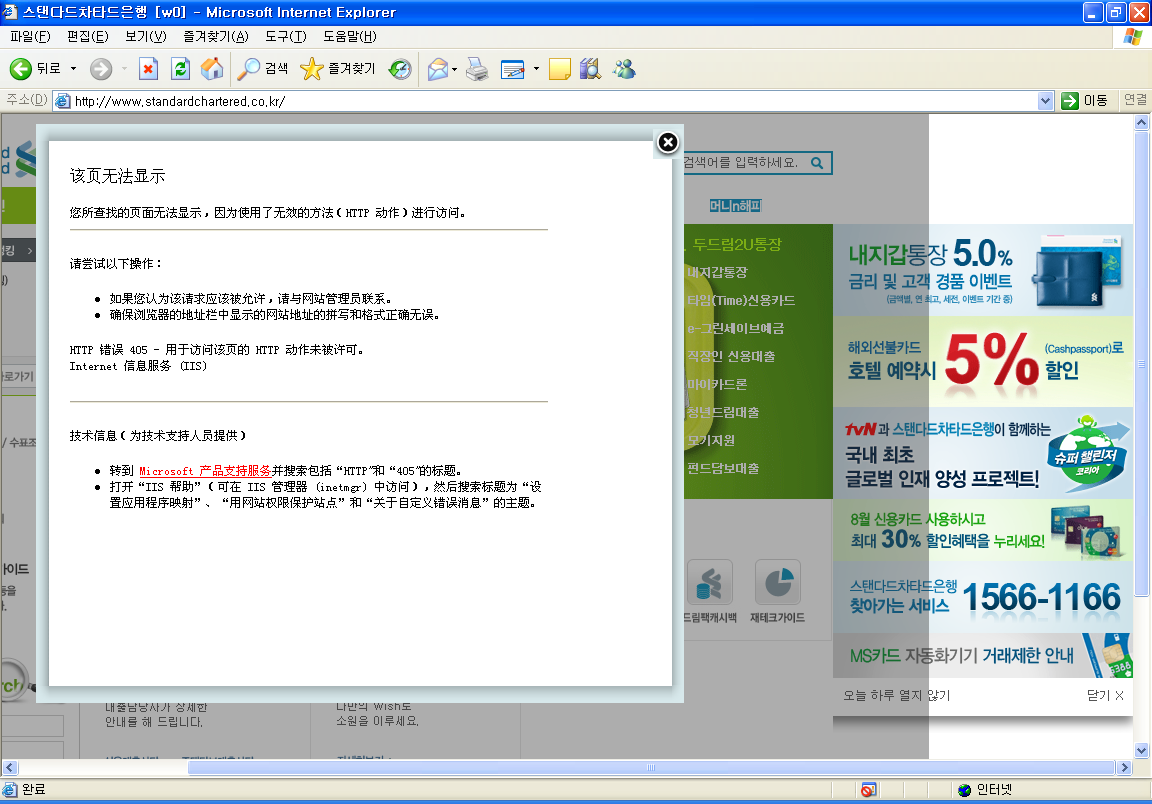This screenshot has width=1152, height=804.
Task: Open the 모기지원 menu item
Action: 710,440
